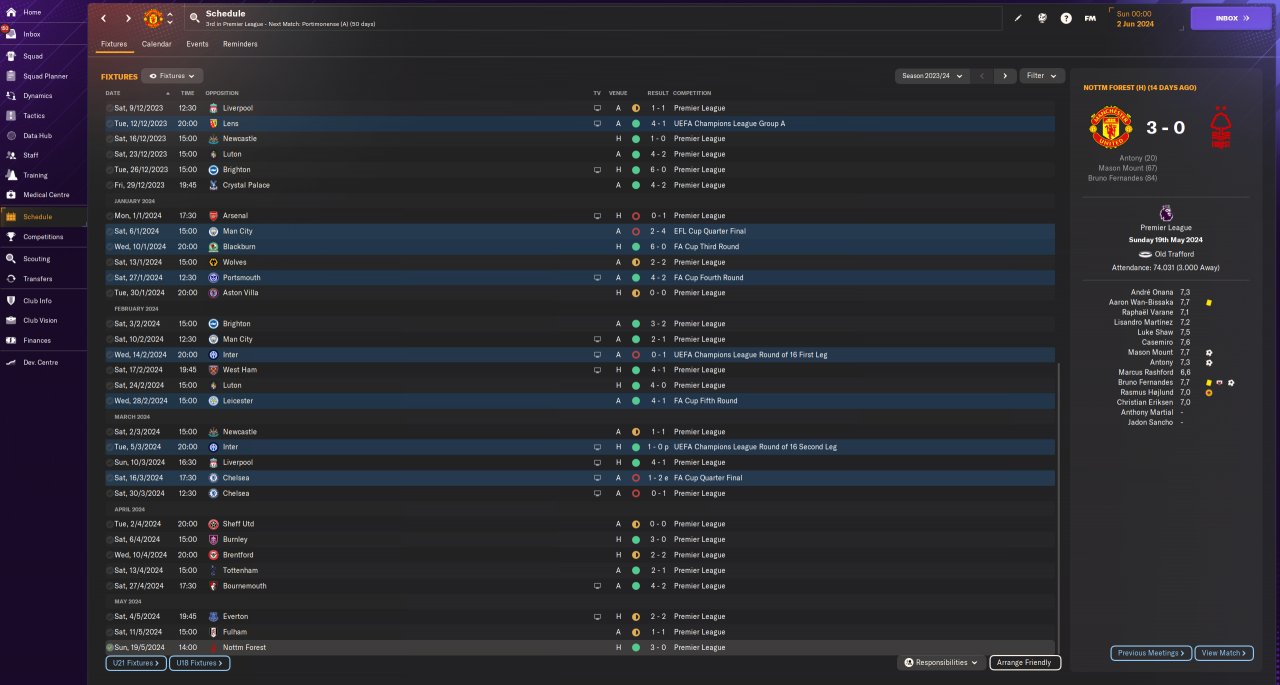Click the purple INBOX continue button
Screen dimensions: 1280x685
point(1230,18)
